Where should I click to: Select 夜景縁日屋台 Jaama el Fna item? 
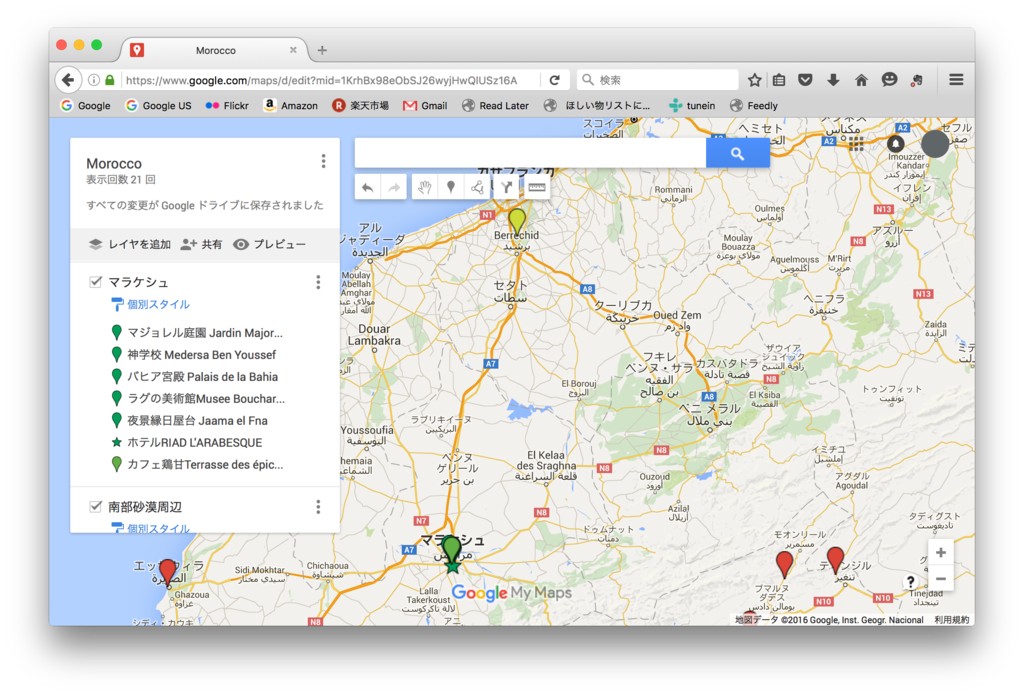click(x=190, y=420)
